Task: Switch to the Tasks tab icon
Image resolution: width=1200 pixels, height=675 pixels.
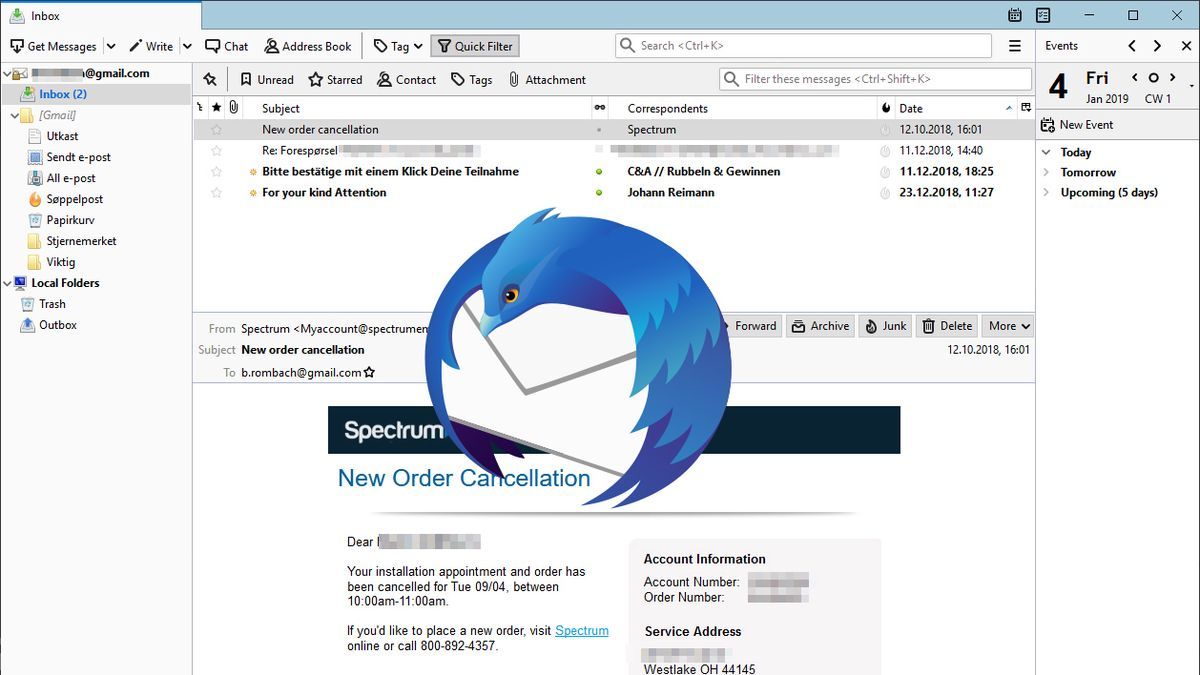Action: pyautogui.click(x=1043, y=15)
